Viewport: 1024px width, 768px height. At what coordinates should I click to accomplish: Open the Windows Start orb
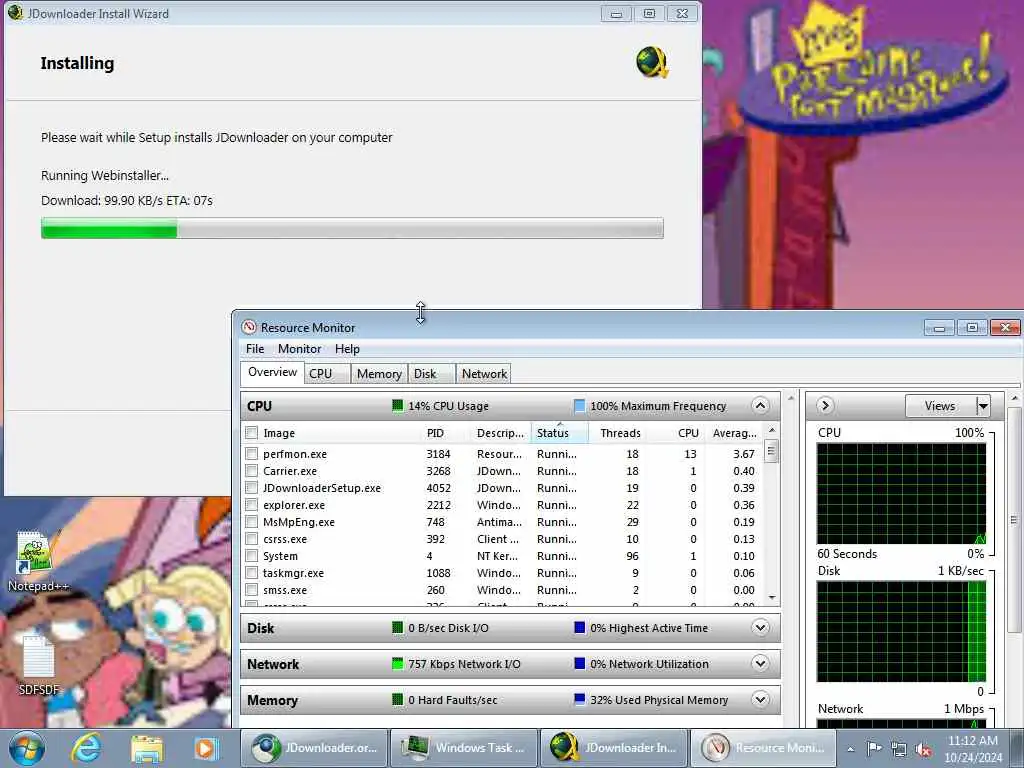[27, 748]
